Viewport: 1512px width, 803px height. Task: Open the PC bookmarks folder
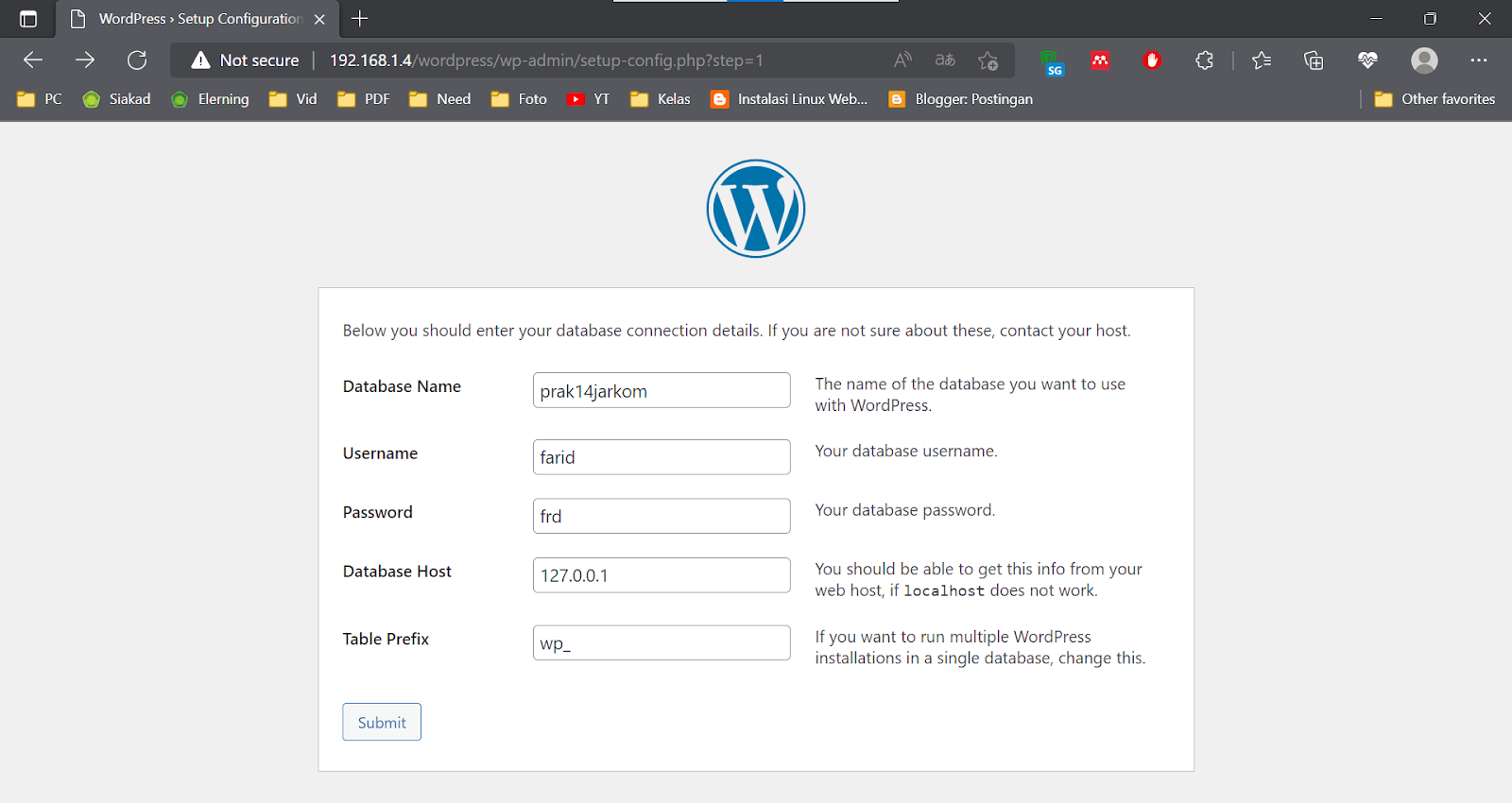pyautogui.click(x=40, y=99)
